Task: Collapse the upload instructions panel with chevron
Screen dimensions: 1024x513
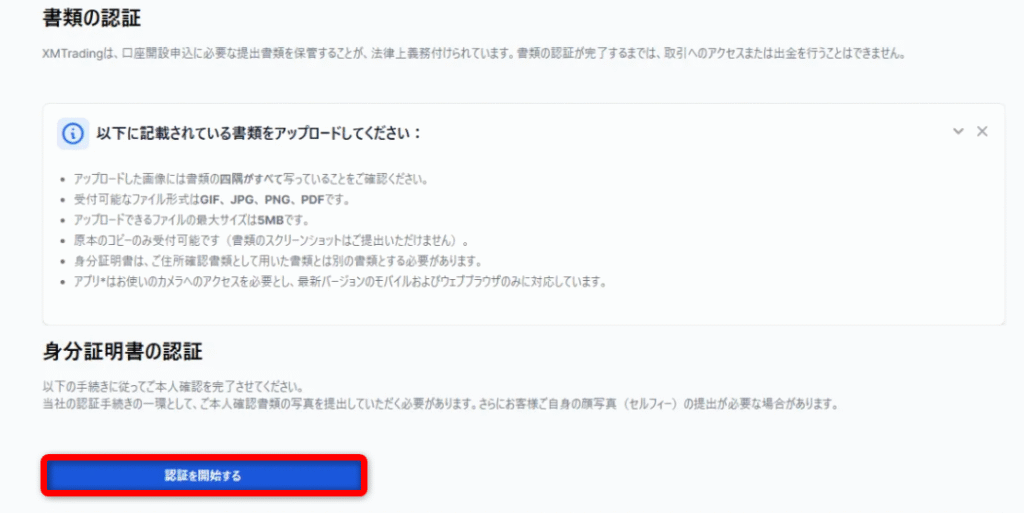Action: point(958,132)
